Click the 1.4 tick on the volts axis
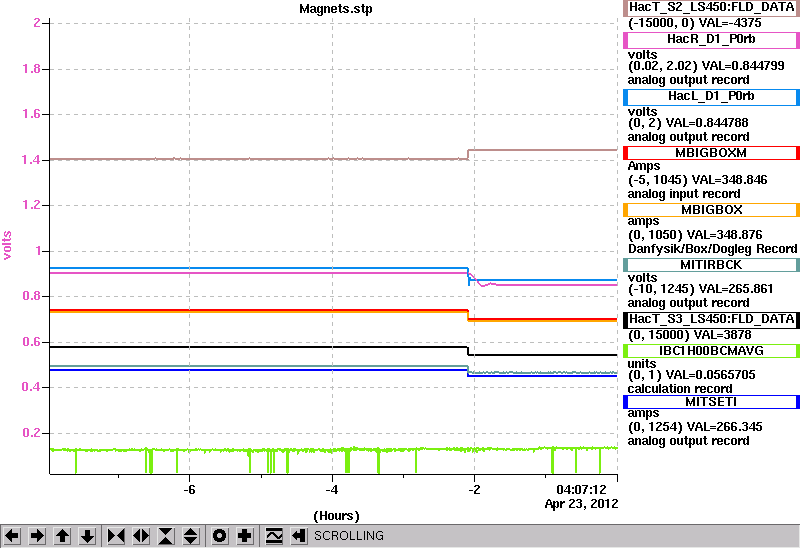This screenshot has width=800, height=548. pyautogui.click(x=31, y=160)
